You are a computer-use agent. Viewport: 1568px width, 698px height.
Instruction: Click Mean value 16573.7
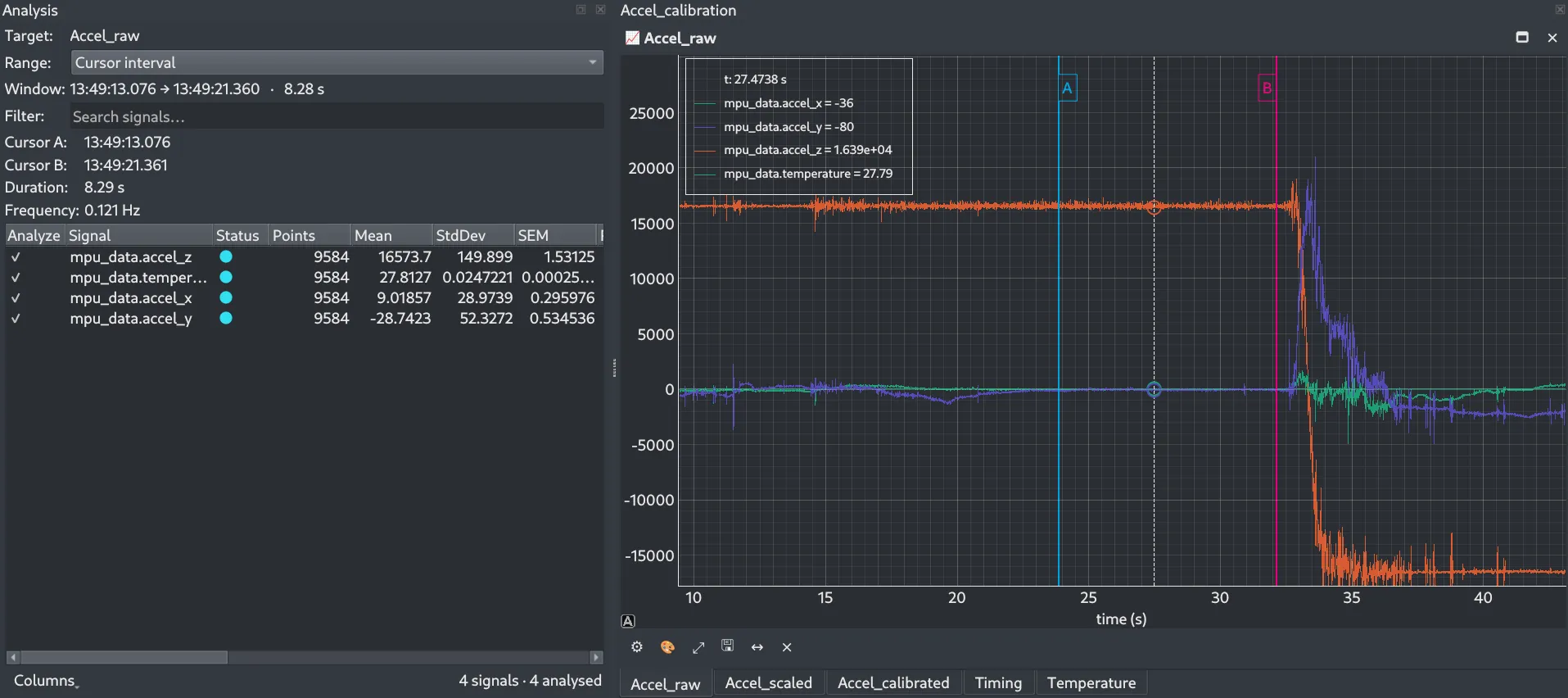click(404, 257)
